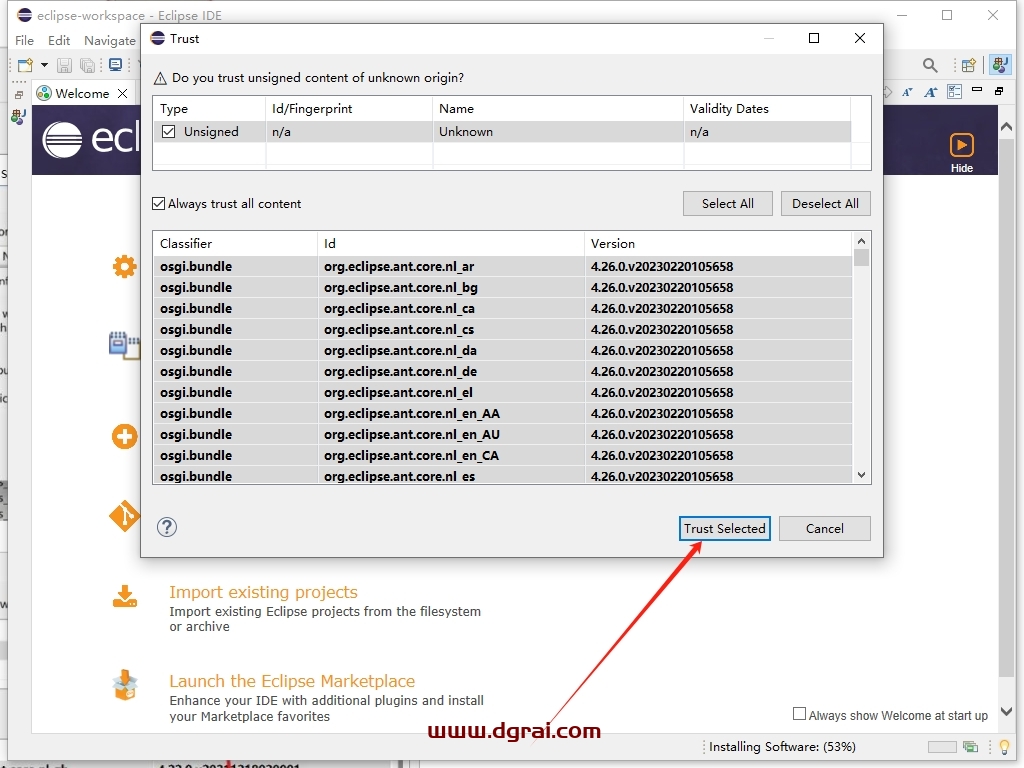
Task: Click the Trust Selected button
Action: point(724,528)
